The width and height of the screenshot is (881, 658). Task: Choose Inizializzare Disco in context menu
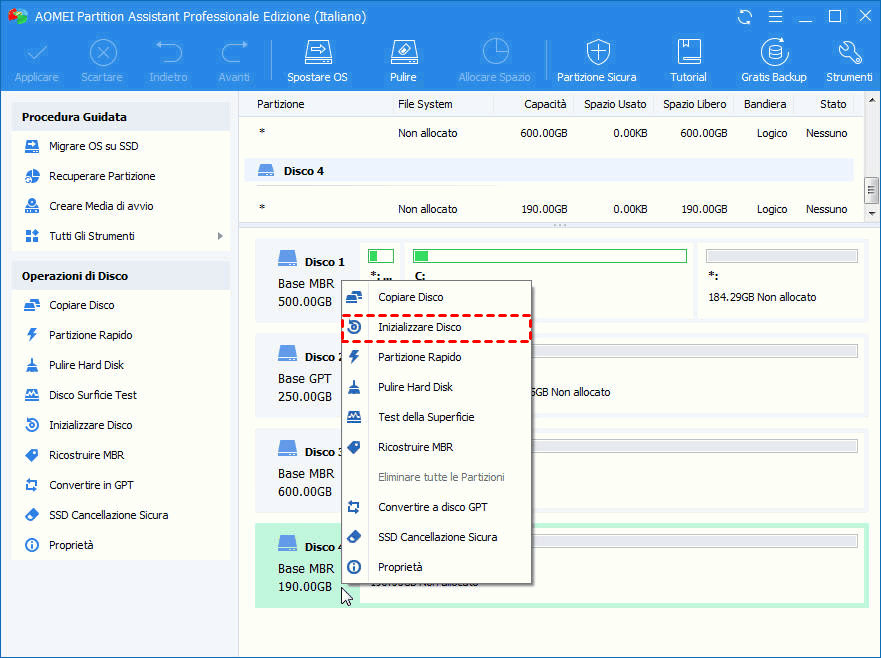(x=419, y=327)
